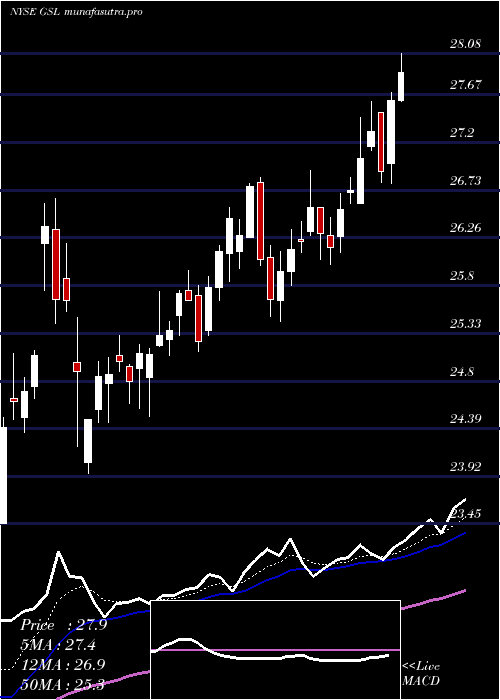Viewport: 500px width, 700px height.
Task: Click the 26.73 price axis label
Action: (466, 181)
